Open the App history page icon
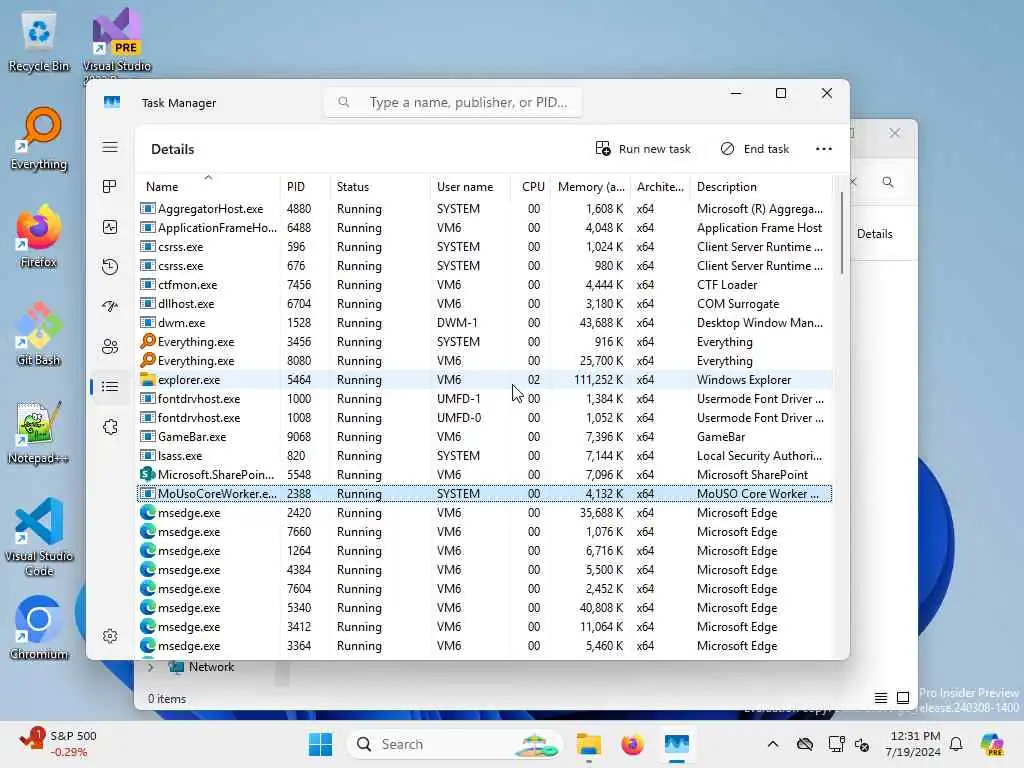Viewport: 1024px width, 768px height. click(x=110, y=266)
